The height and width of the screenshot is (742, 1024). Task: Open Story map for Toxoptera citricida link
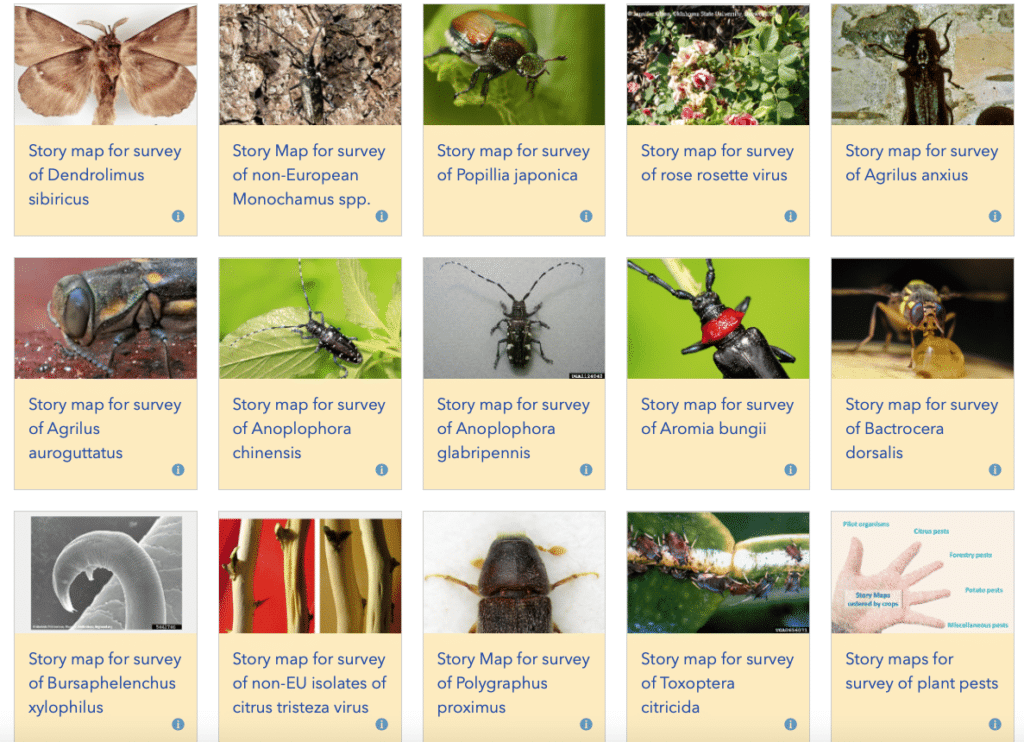pyautogui.click(x=717, y=683)
